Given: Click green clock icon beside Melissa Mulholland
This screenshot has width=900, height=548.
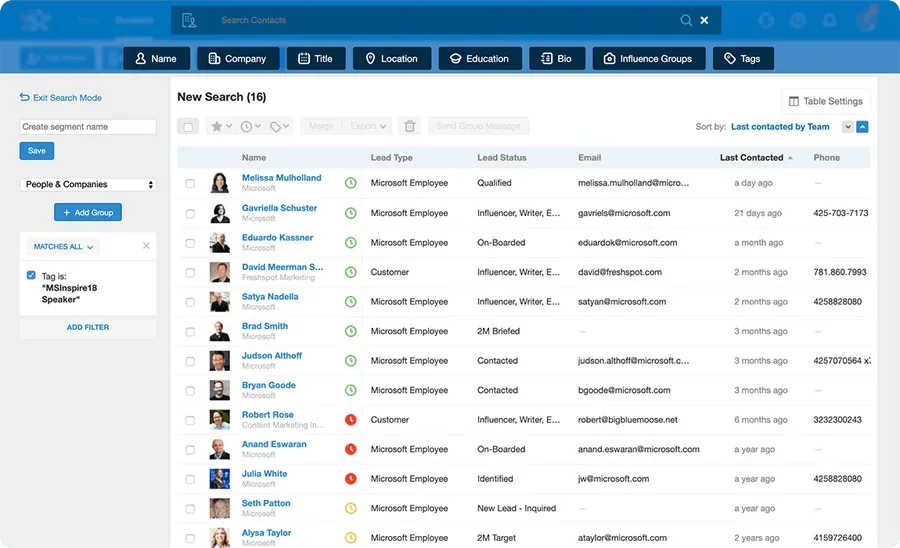Looking at the screenshot, I should click(x=351, y=183).
